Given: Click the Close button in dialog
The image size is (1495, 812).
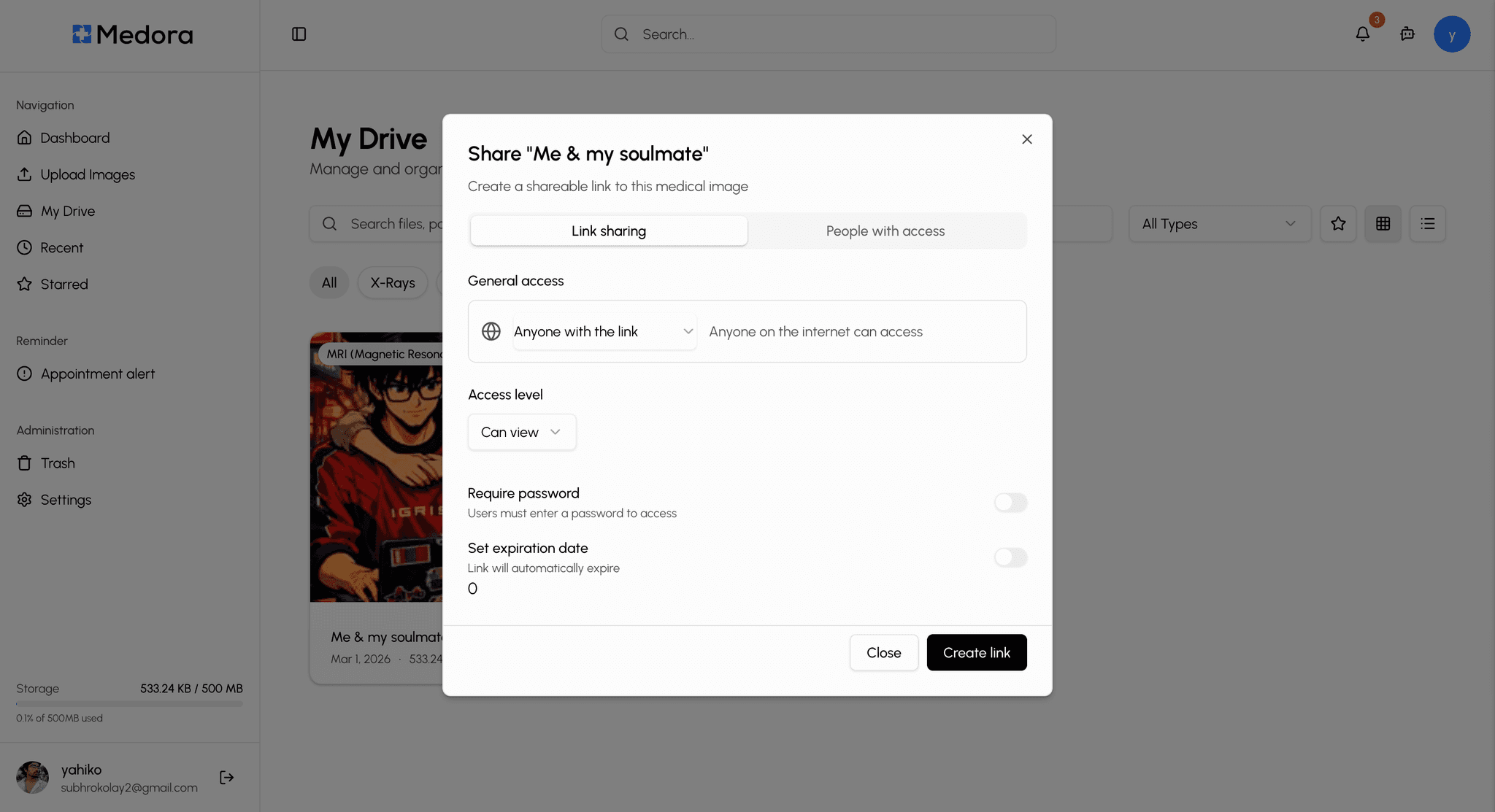Looking at the screenshot, I should click(883, 652).
